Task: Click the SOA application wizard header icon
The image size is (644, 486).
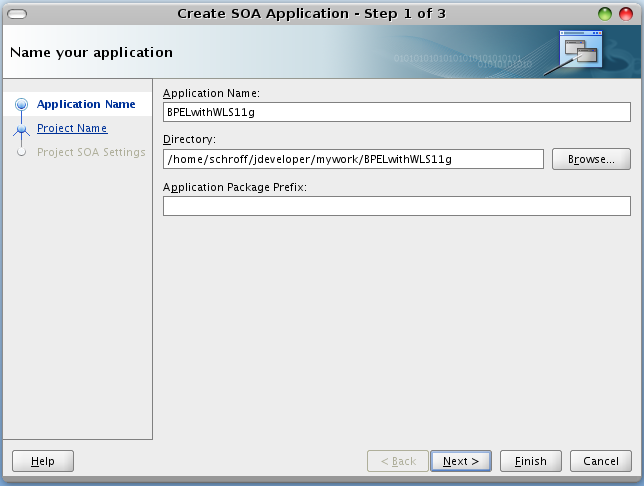Action: 581,50
